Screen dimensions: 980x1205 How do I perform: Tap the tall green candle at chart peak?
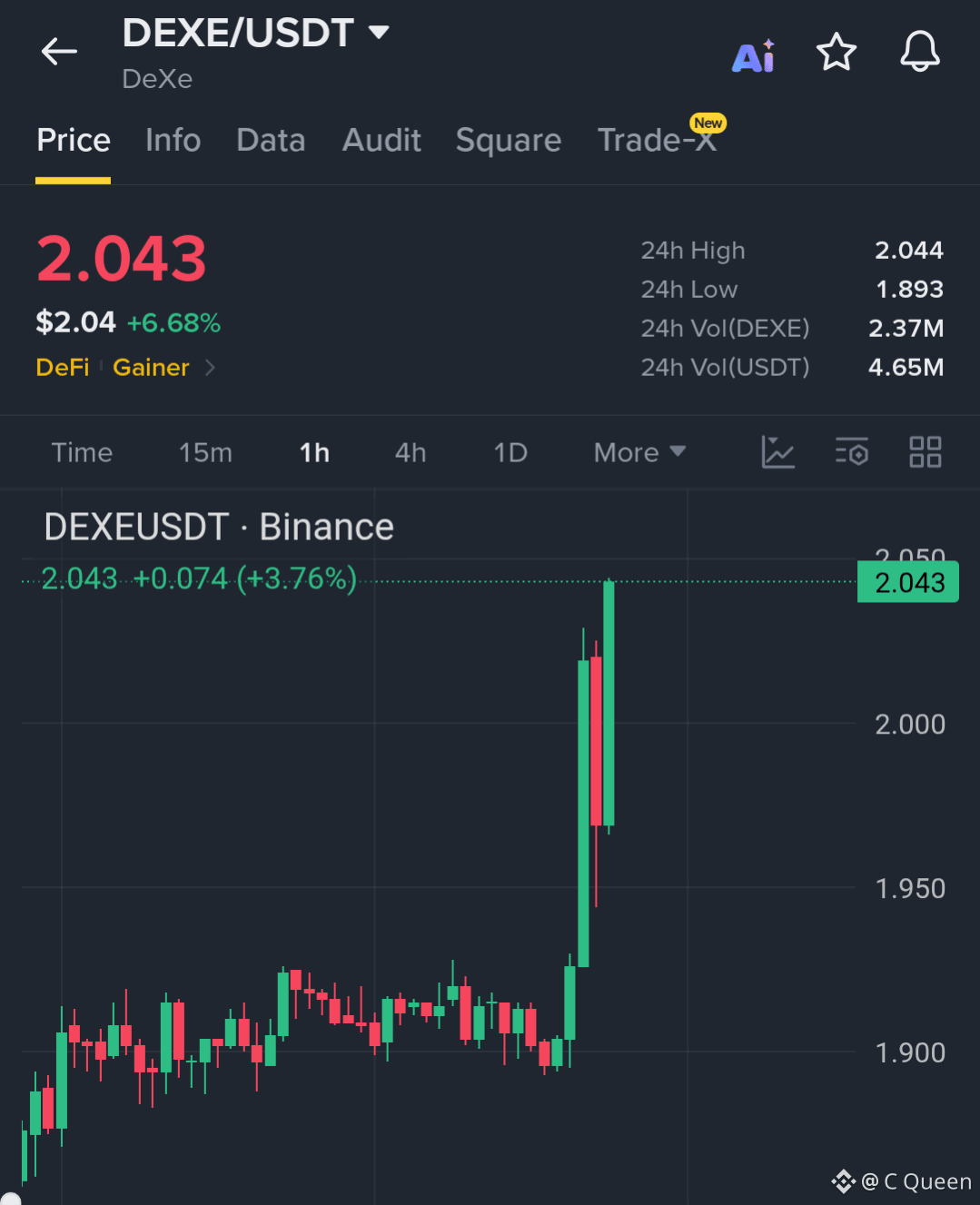[609, 704]
